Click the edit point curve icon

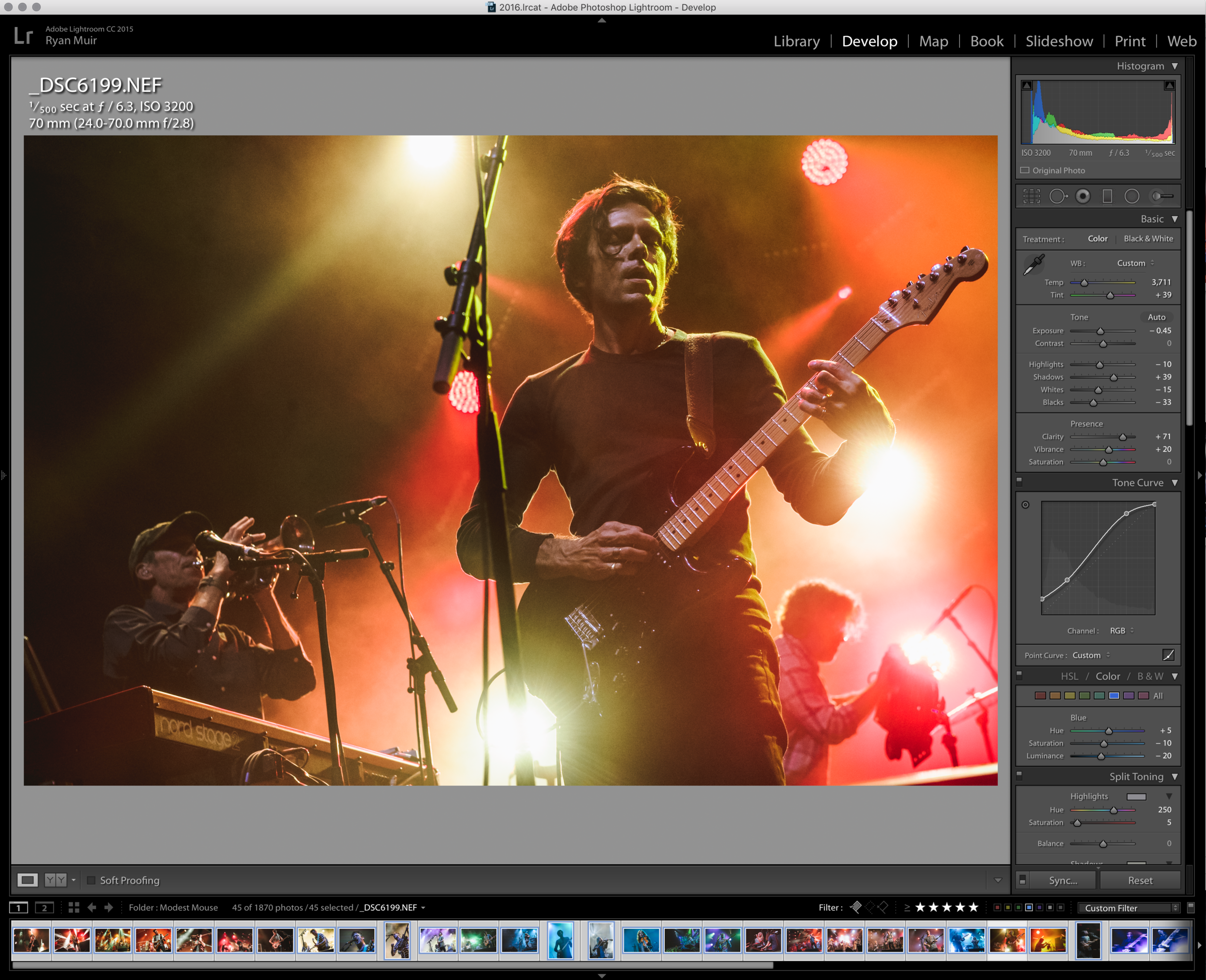tap(1168, 655)
